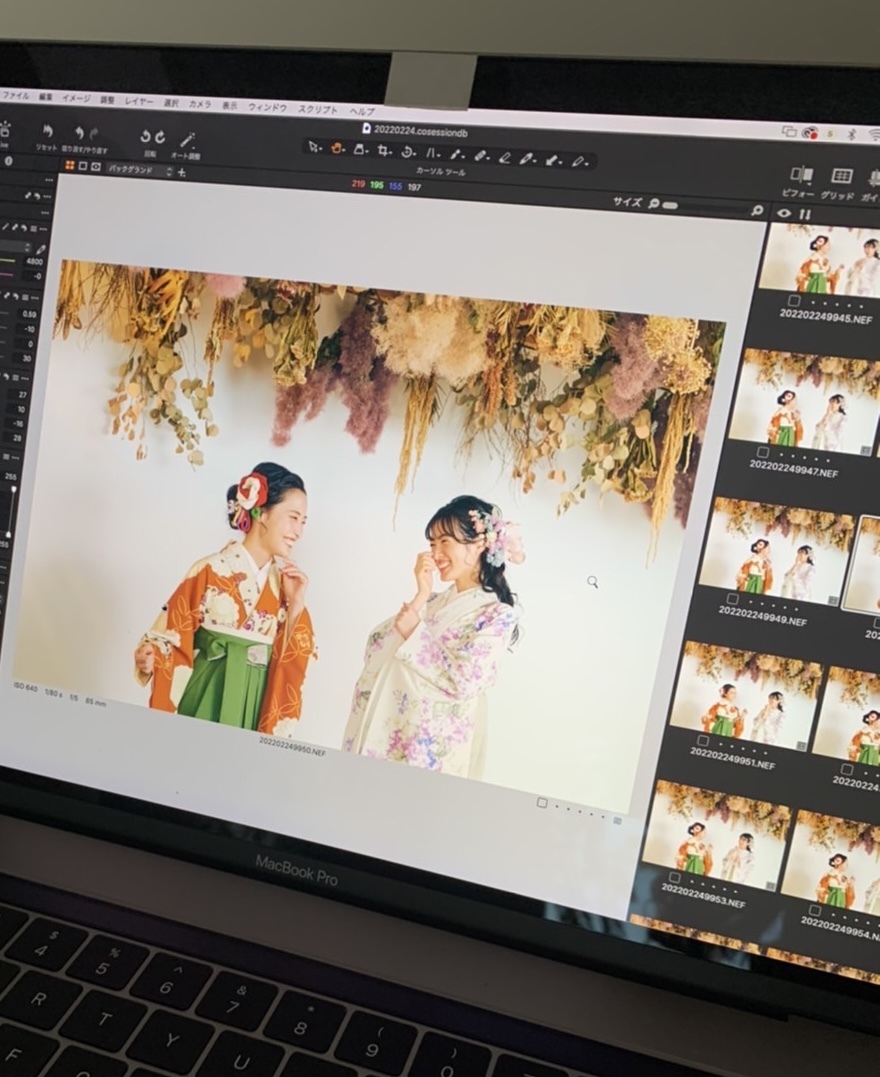Select the orange Pan hand cursor tool
This screenshot has height=1077, width=880.
(x=337, y=148)
